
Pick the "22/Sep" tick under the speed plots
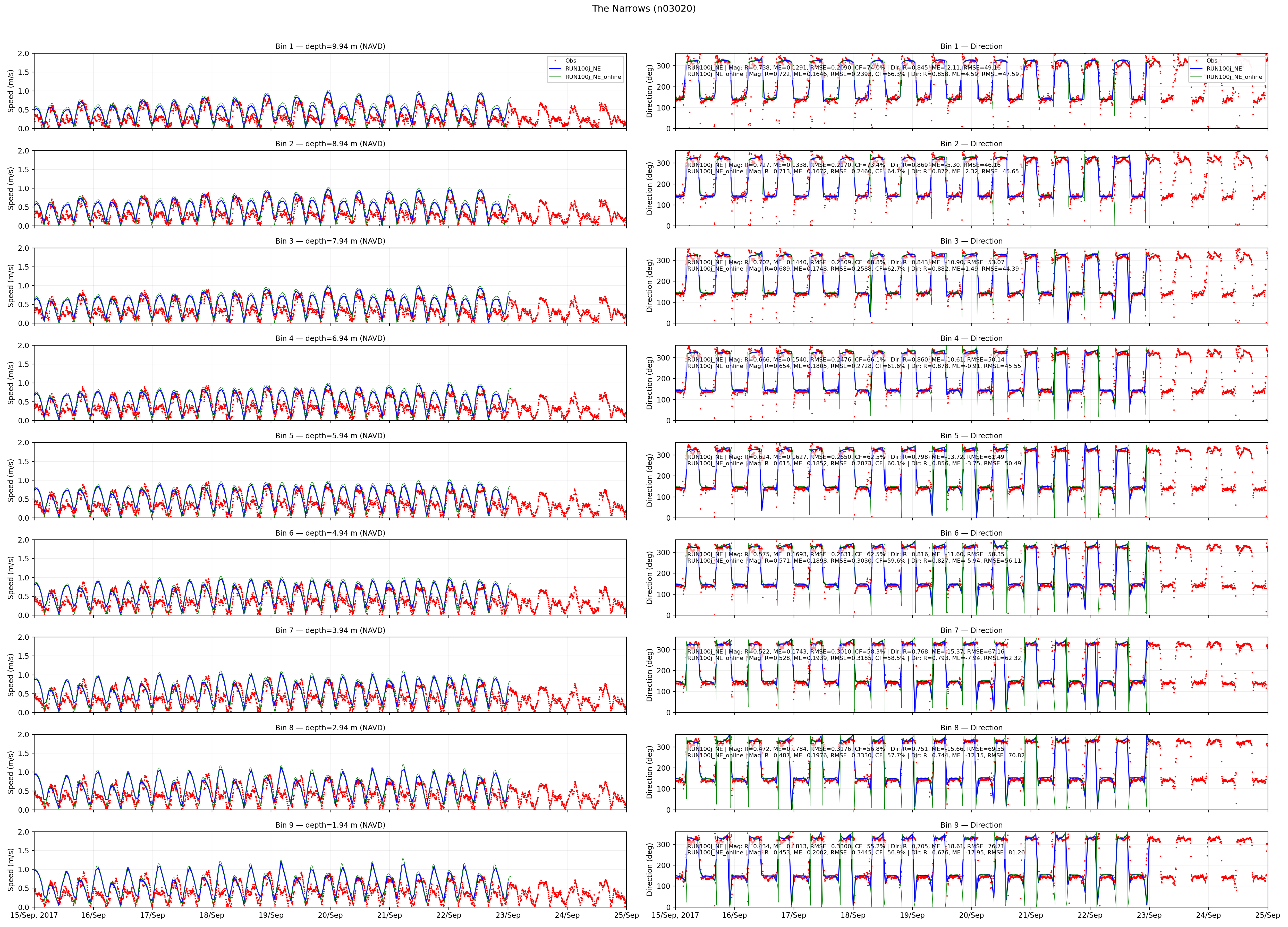click(x=449, y=916)
